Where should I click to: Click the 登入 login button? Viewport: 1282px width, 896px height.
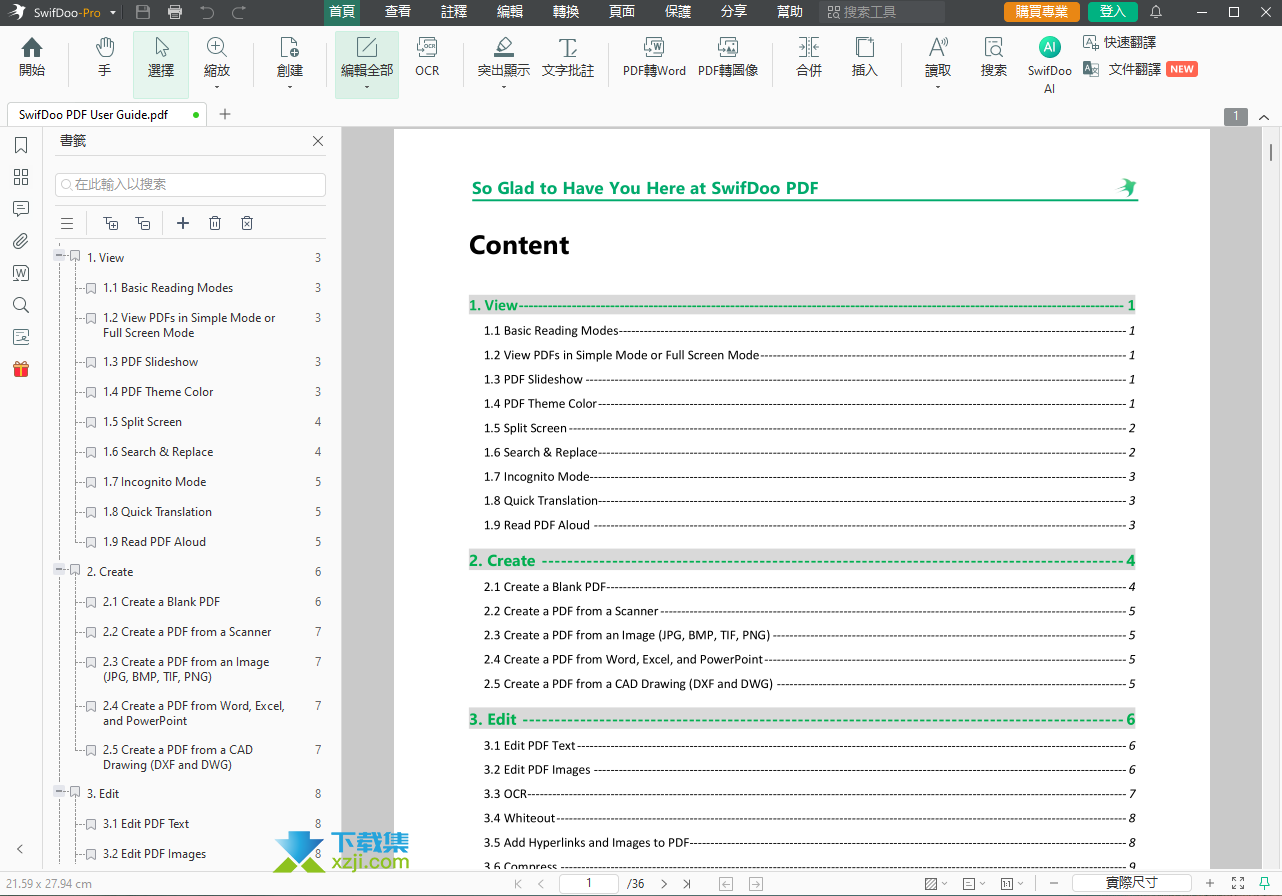pyautogui.click(x=1113, y=12)
